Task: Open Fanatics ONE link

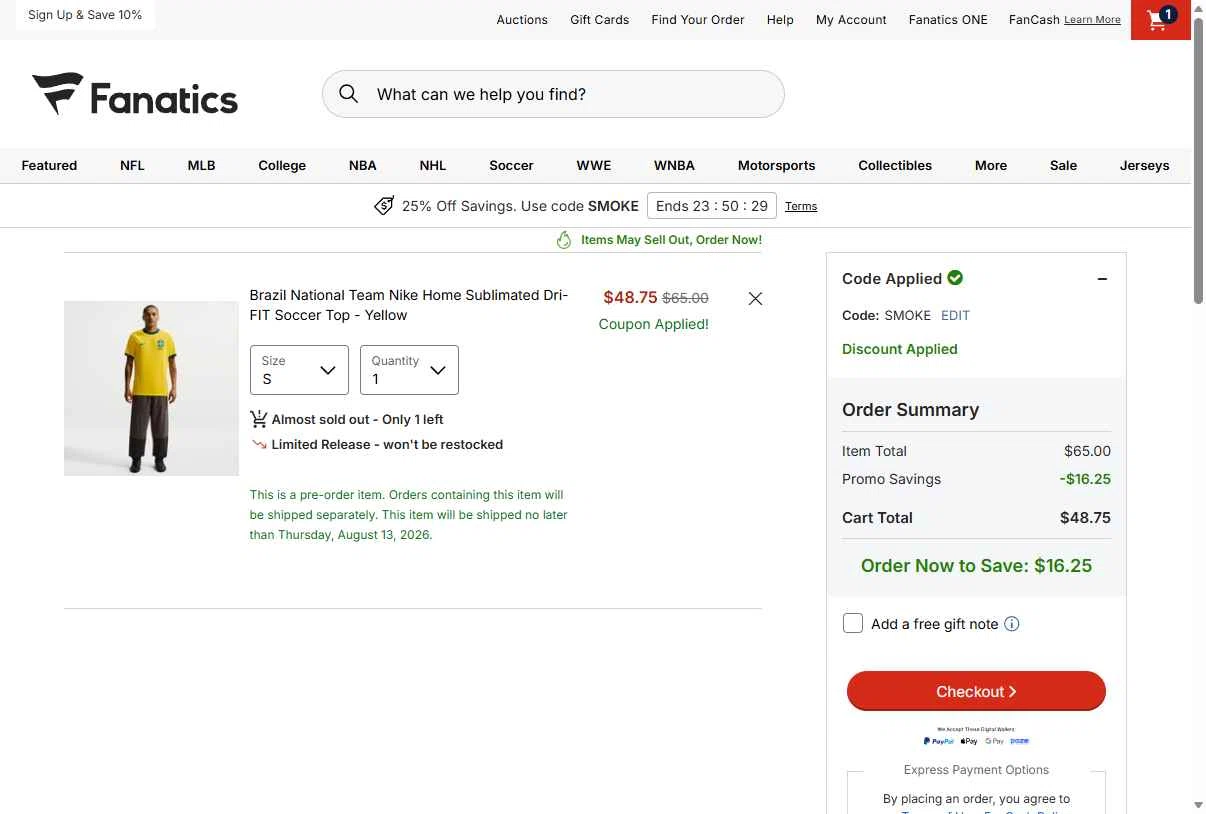Action: click(x=948, y=20)
